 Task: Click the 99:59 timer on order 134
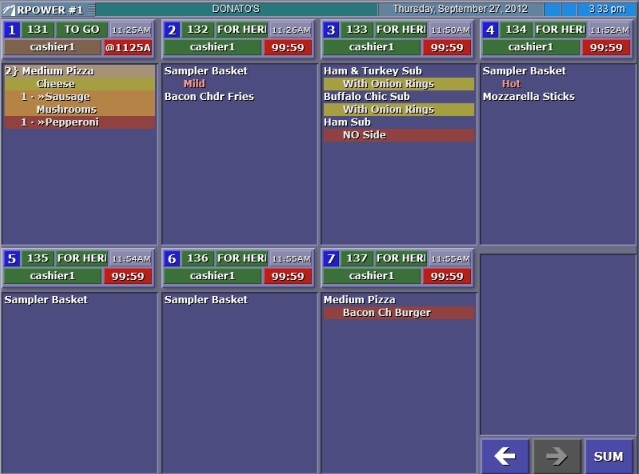[x=606, y=47]
